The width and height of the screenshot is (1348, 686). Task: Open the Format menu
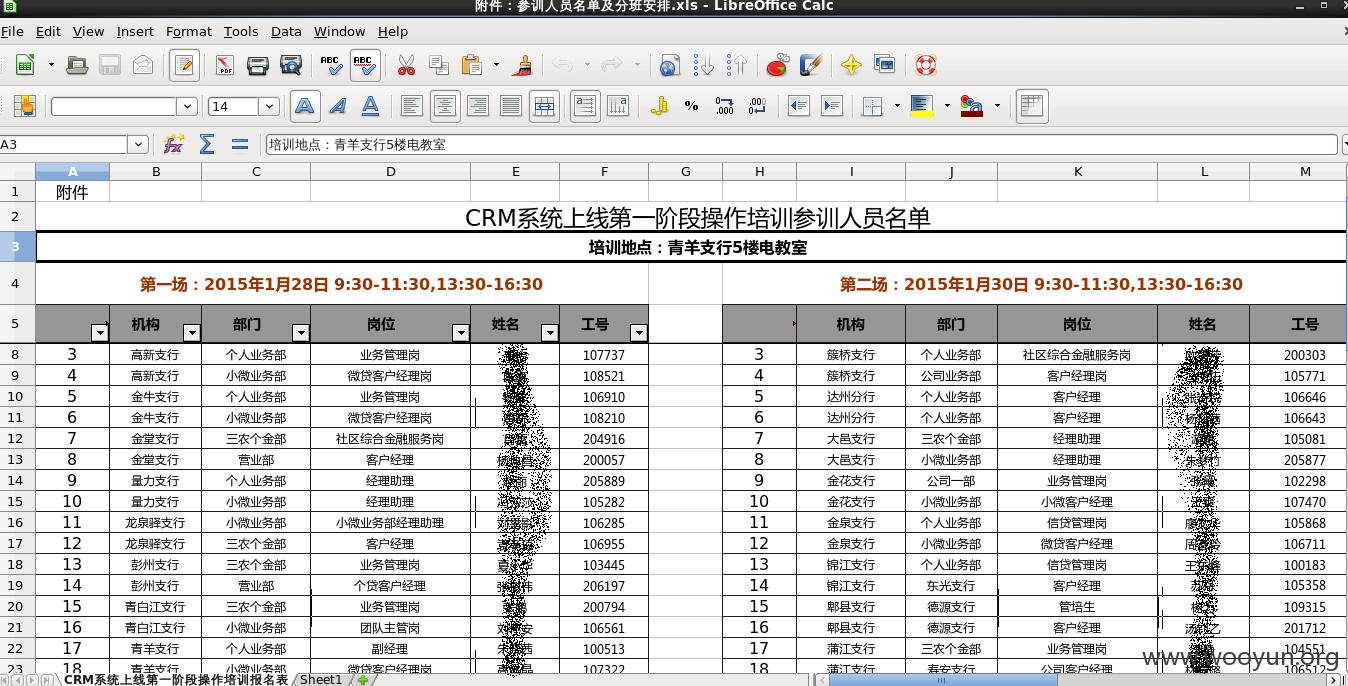coord(189,31)
